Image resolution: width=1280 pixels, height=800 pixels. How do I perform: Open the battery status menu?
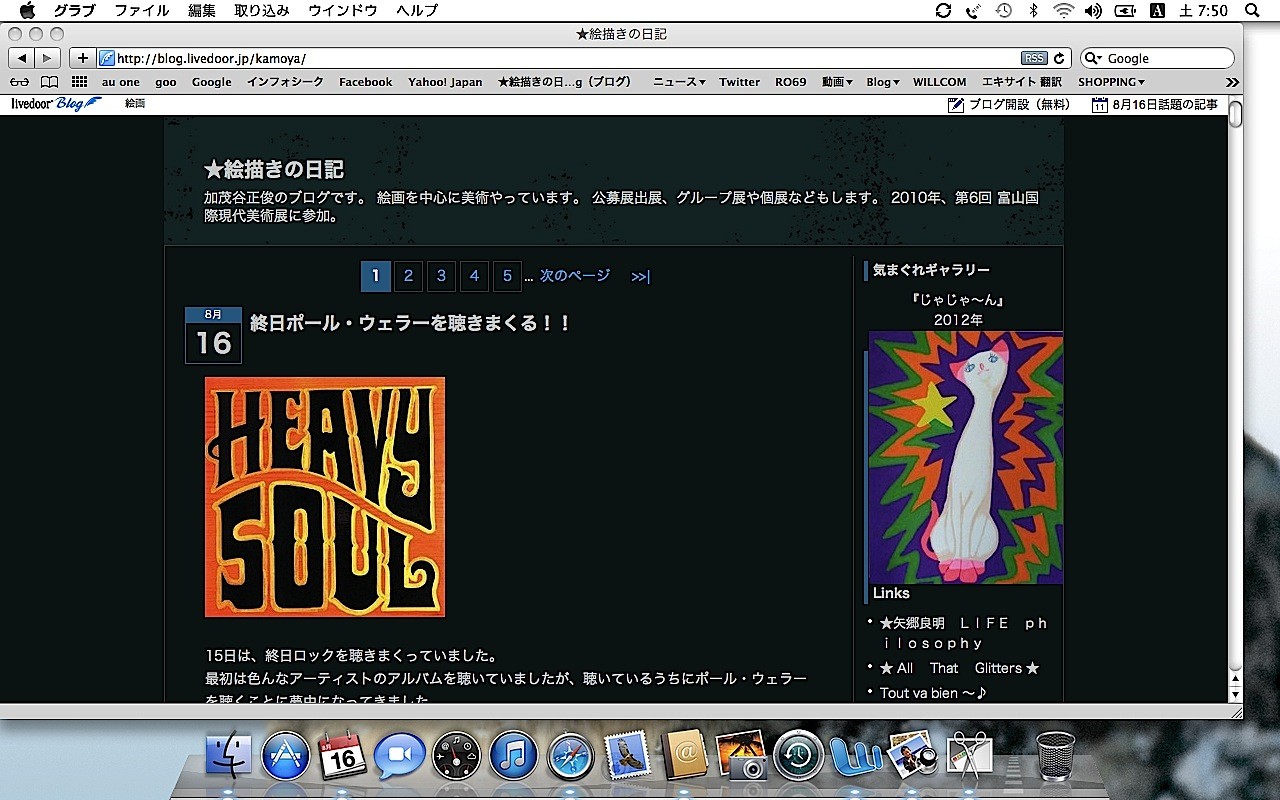(x=1125, y=10)
